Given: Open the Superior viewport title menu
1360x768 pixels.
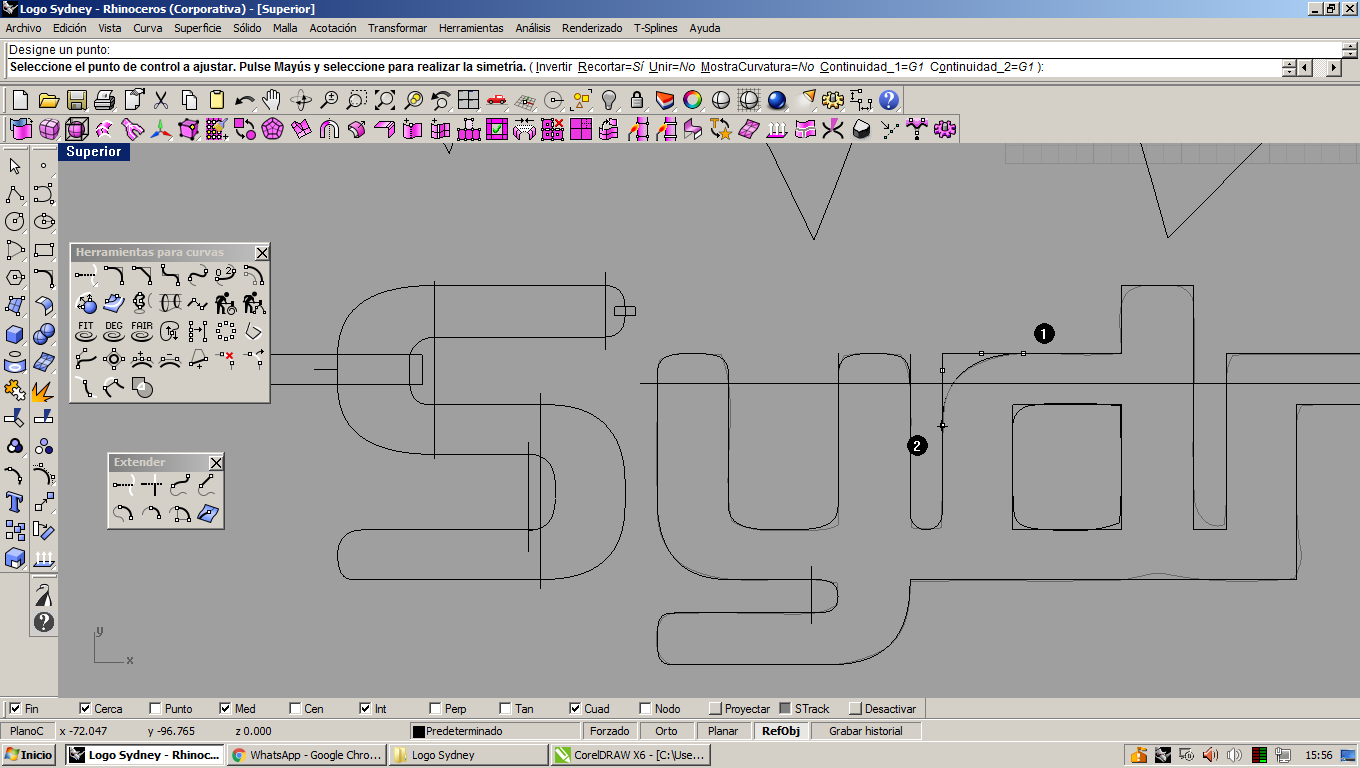Looking at the screenshot, I should [94, 152].
